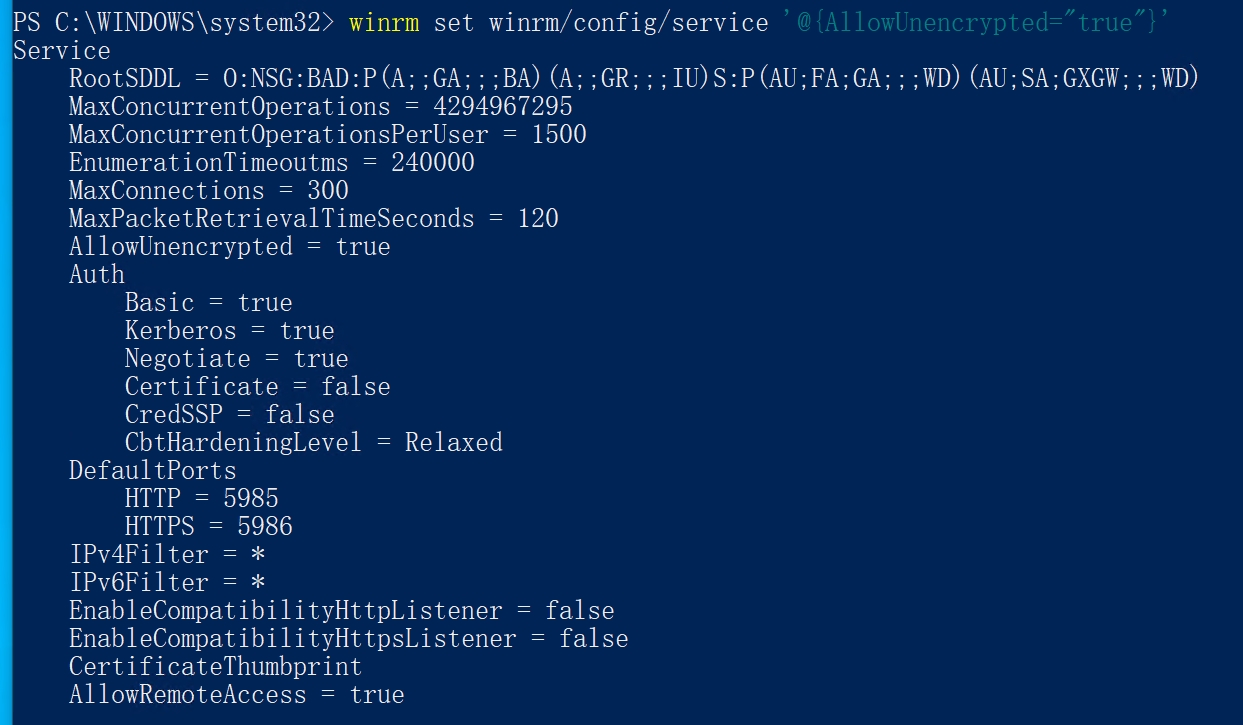Viewport: 1243px width, 725px height.
Task: Click the IPv4Filter line
Action: [166, 554]
